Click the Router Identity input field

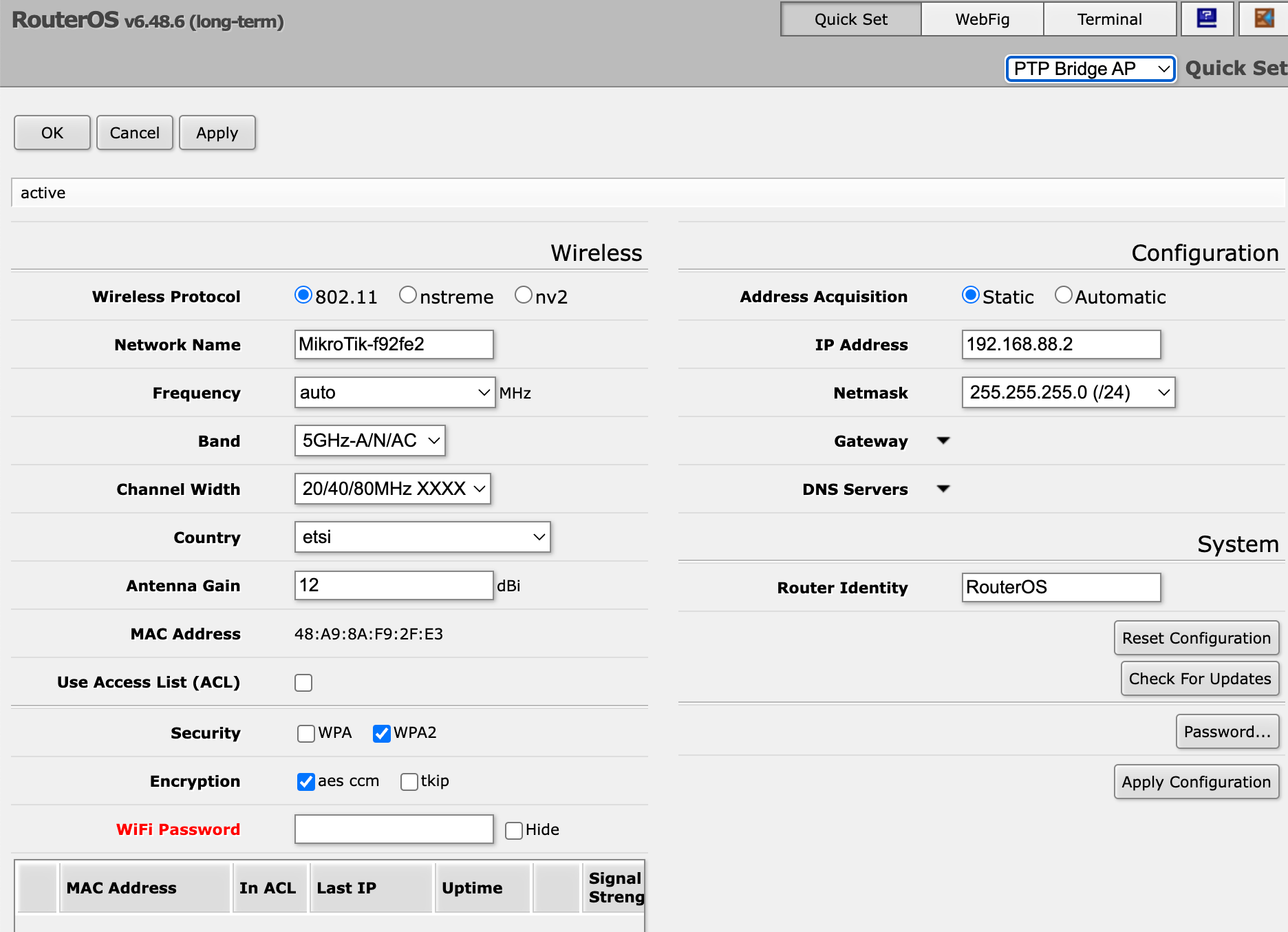coord(1062,587)
